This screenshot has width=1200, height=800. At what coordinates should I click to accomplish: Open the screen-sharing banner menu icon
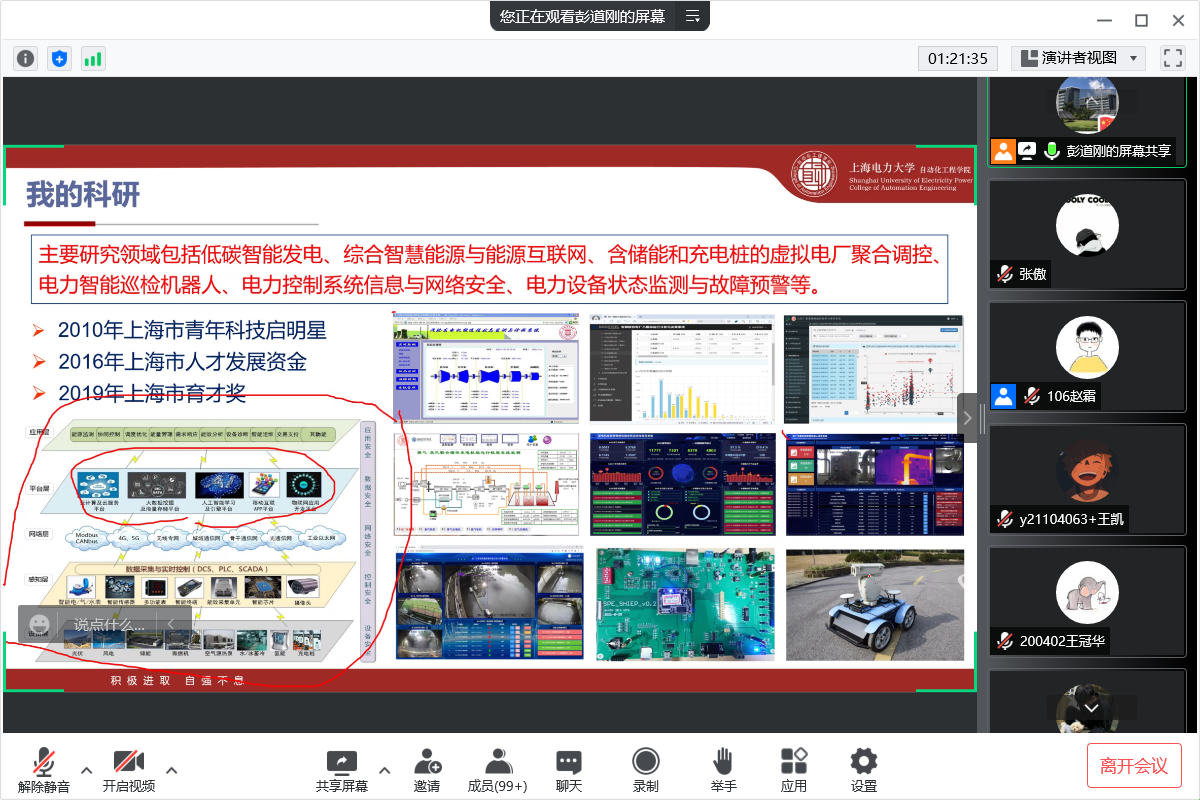pos(692,16)
